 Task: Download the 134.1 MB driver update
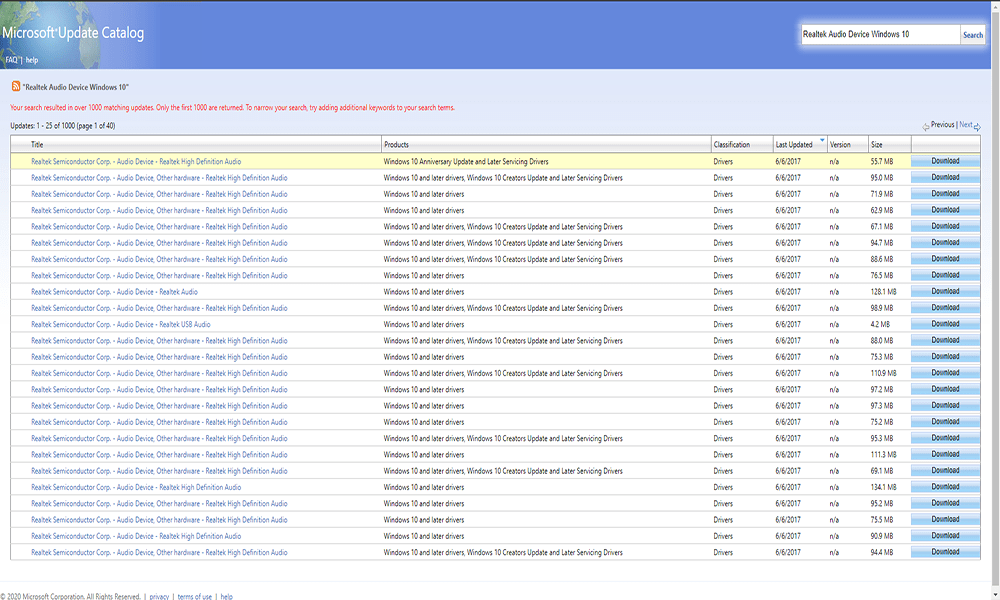pyautogui.click(x=945, y=487)
